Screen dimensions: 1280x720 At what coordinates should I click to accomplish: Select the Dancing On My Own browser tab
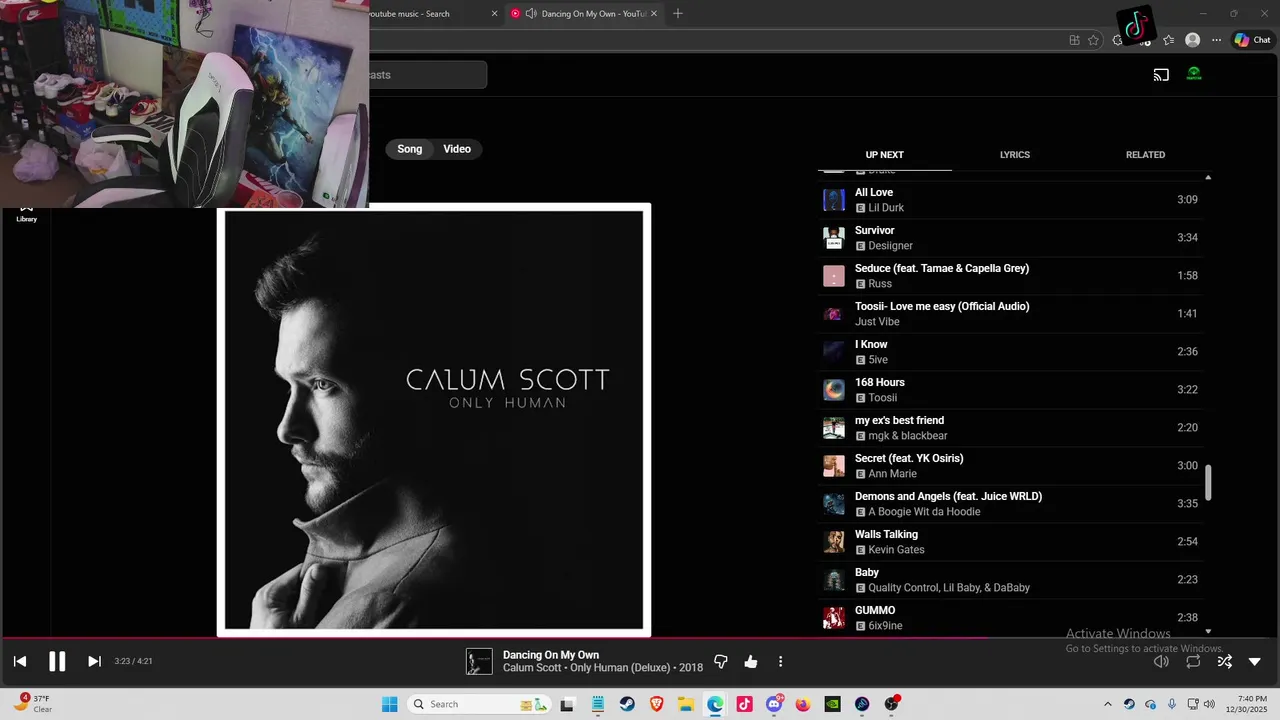coord(585,14)
